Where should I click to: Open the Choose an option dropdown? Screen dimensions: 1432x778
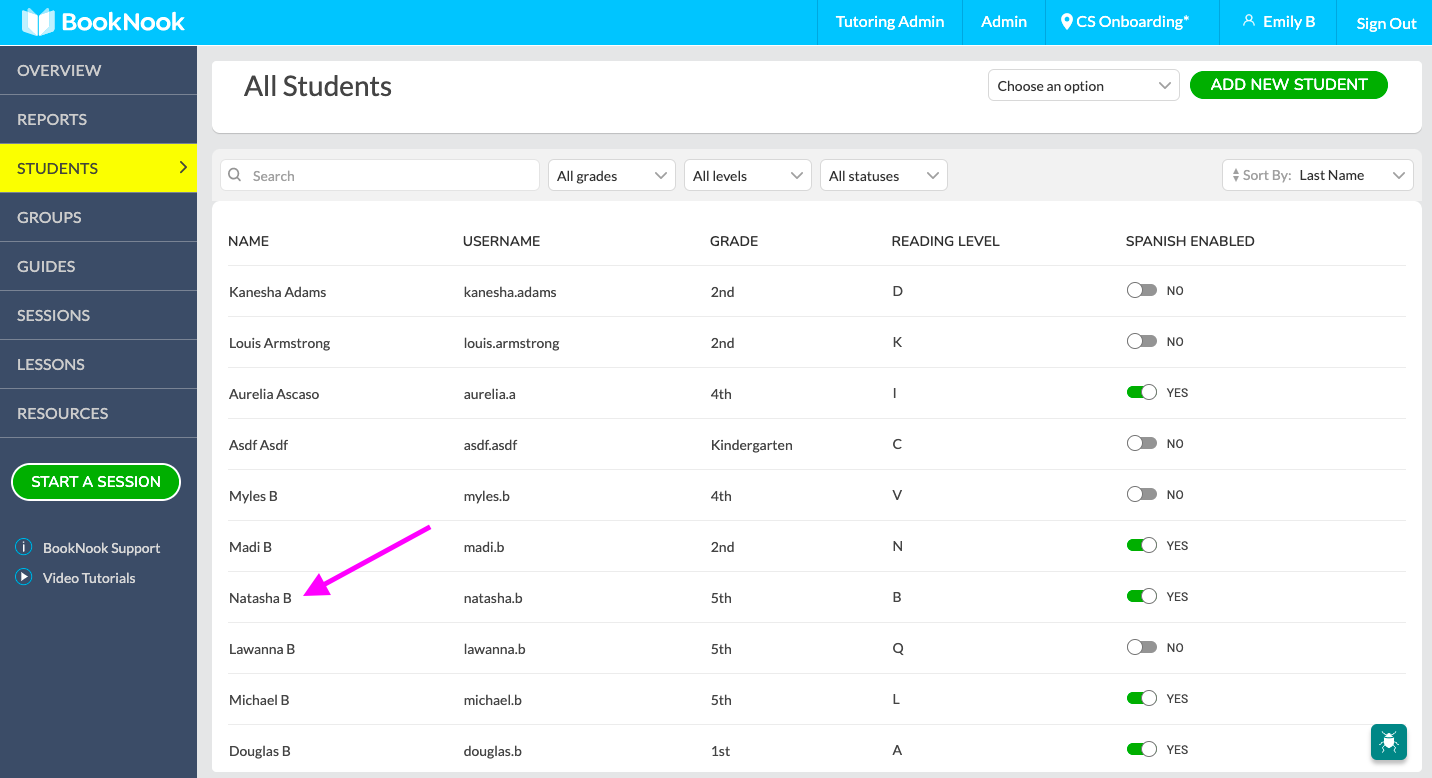1083,85
